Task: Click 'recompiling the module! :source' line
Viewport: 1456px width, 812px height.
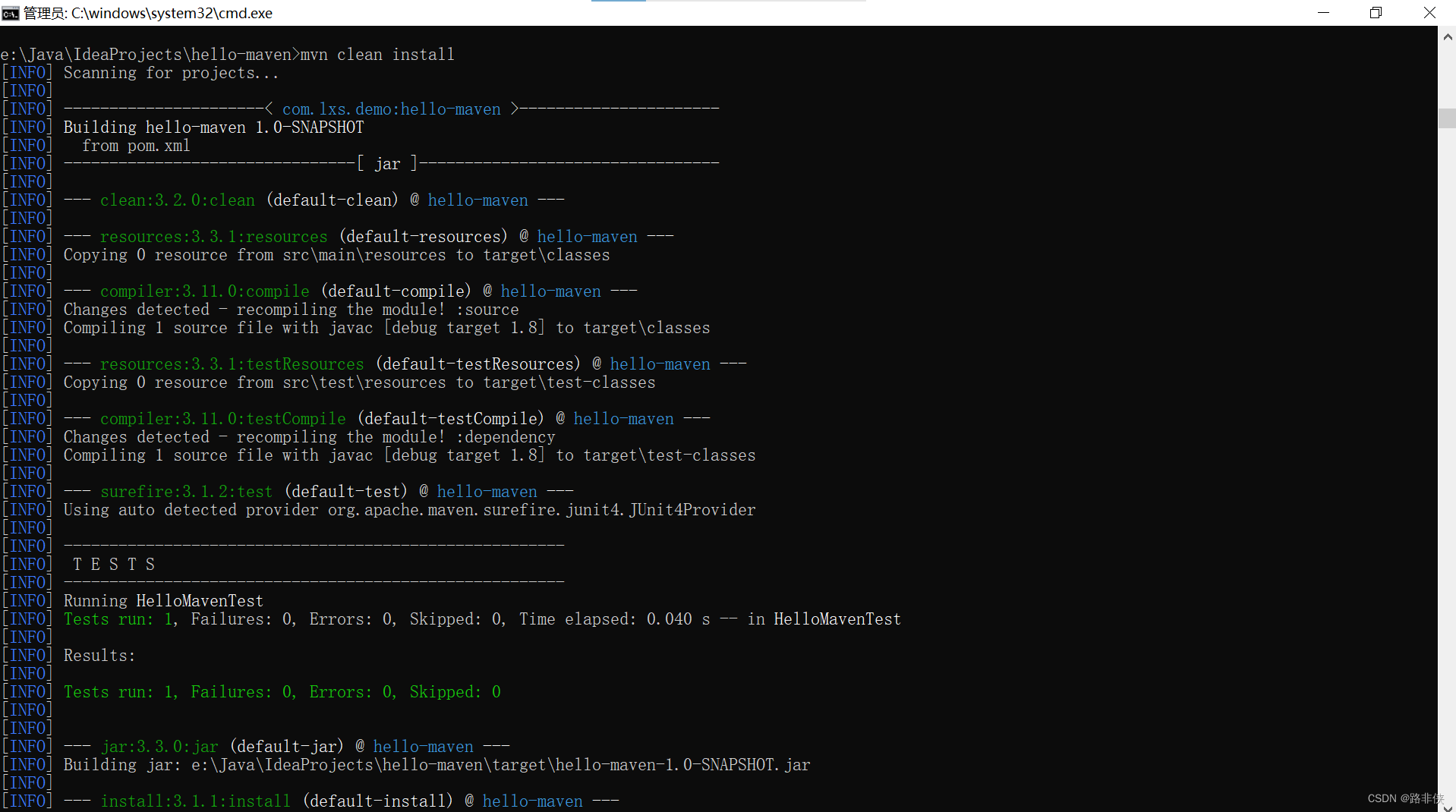Action: (x=291, y=310)
